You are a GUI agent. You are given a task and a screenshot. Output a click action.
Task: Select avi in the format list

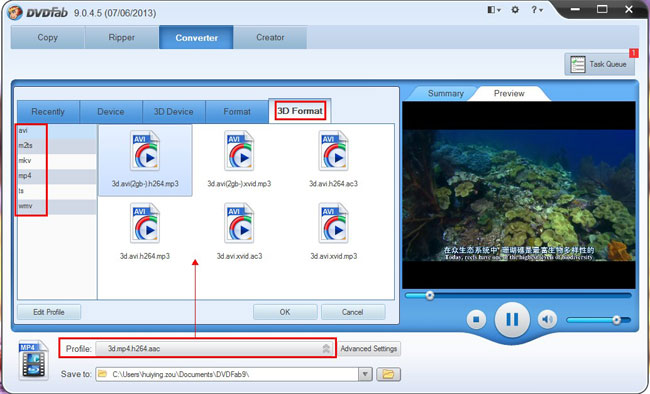tap(57, 131)
